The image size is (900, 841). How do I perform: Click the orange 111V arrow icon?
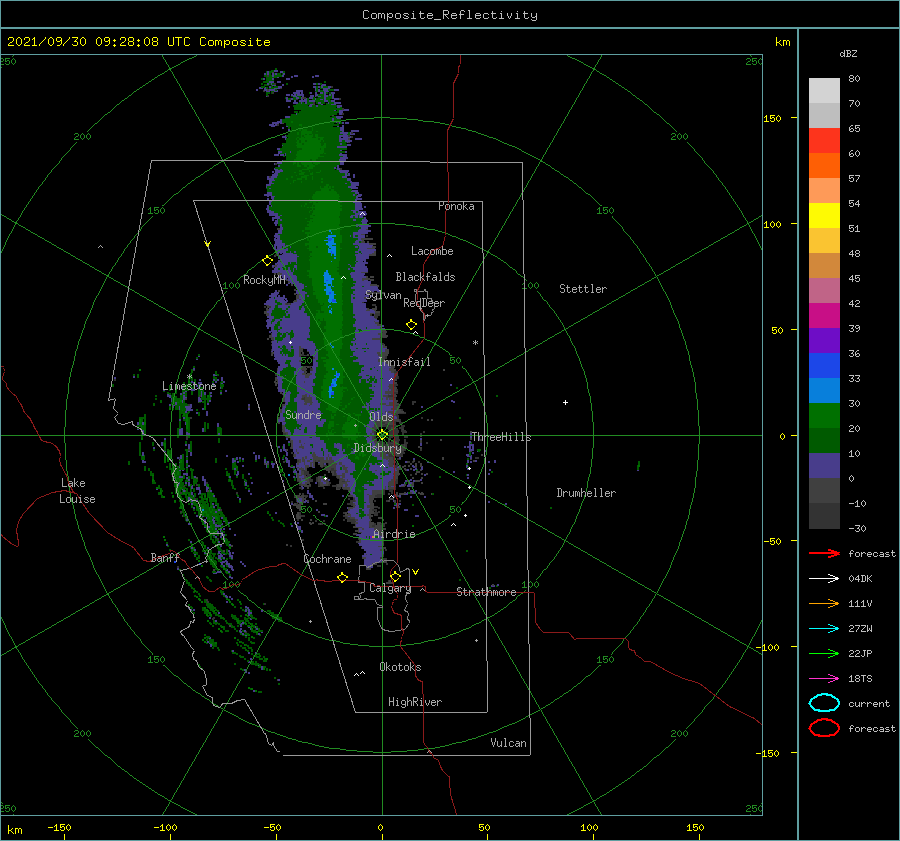click(x=824, y=603)
